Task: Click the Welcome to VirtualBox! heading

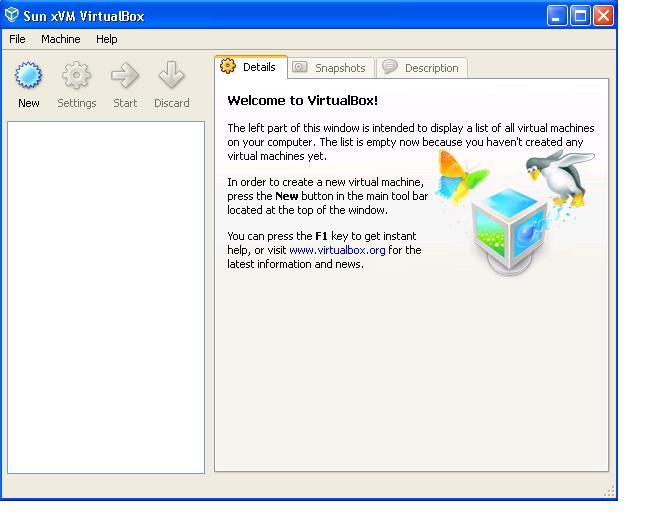Action: (x=303, y=100)
